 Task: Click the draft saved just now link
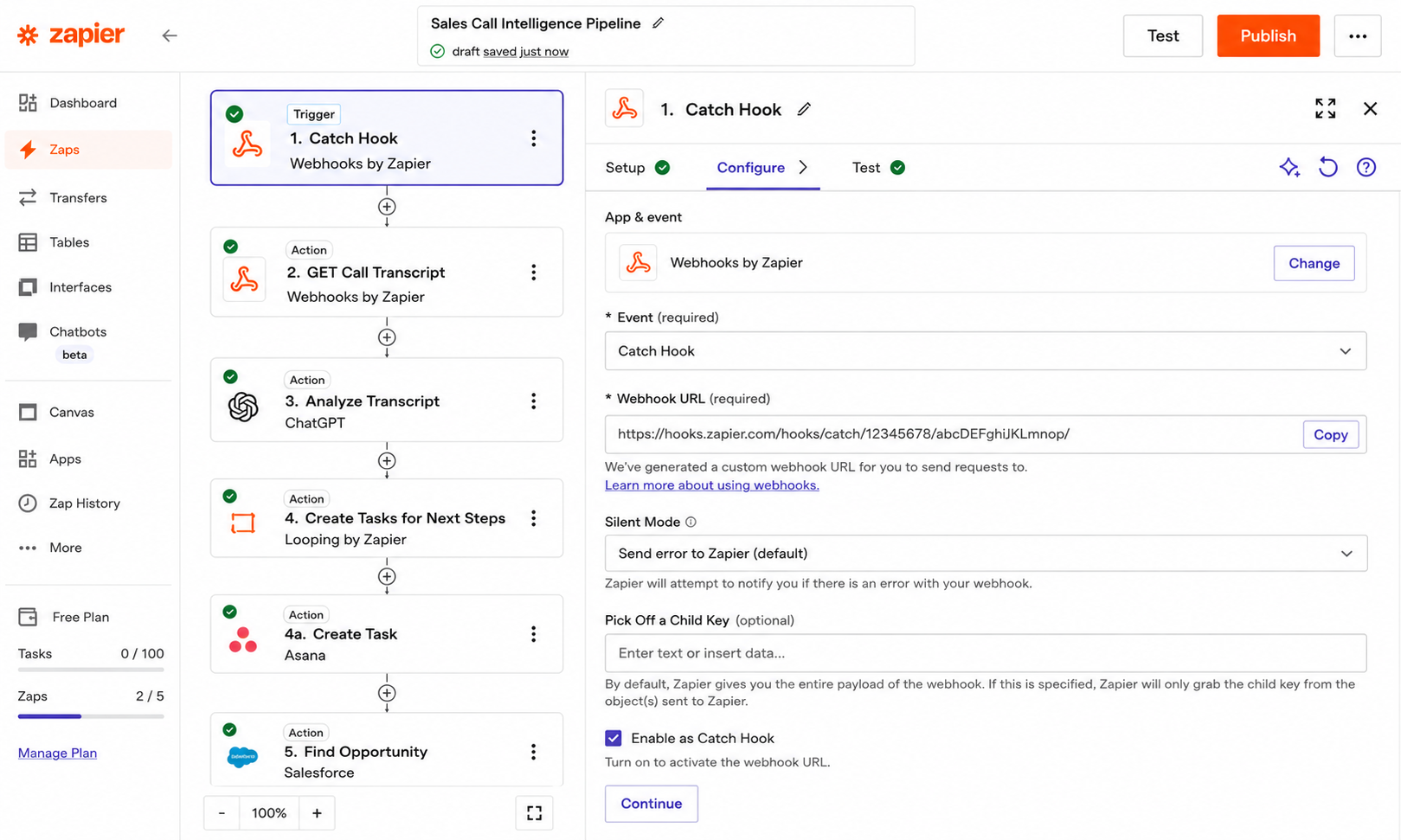[525, 51]
